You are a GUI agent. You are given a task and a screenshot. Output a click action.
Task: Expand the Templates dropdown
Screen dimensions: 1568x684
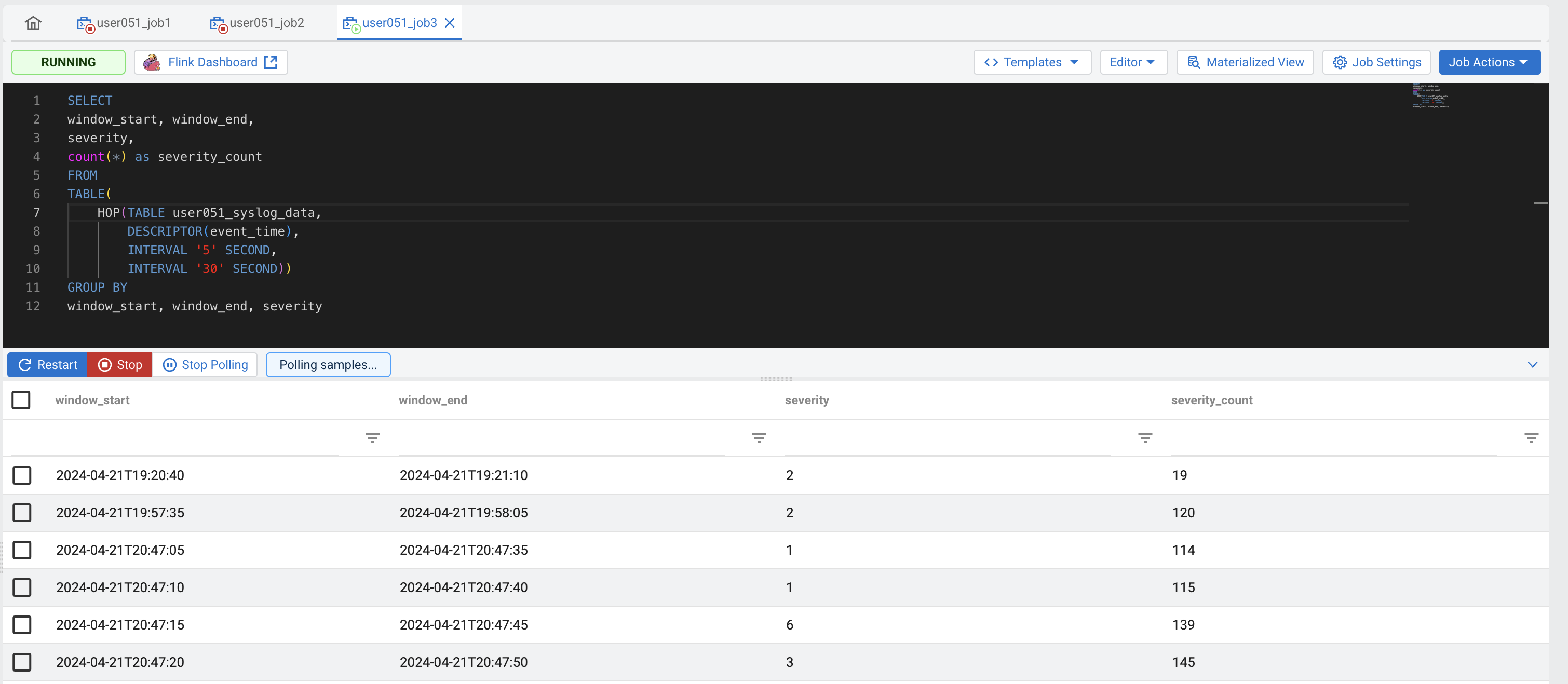(1032, 62)
